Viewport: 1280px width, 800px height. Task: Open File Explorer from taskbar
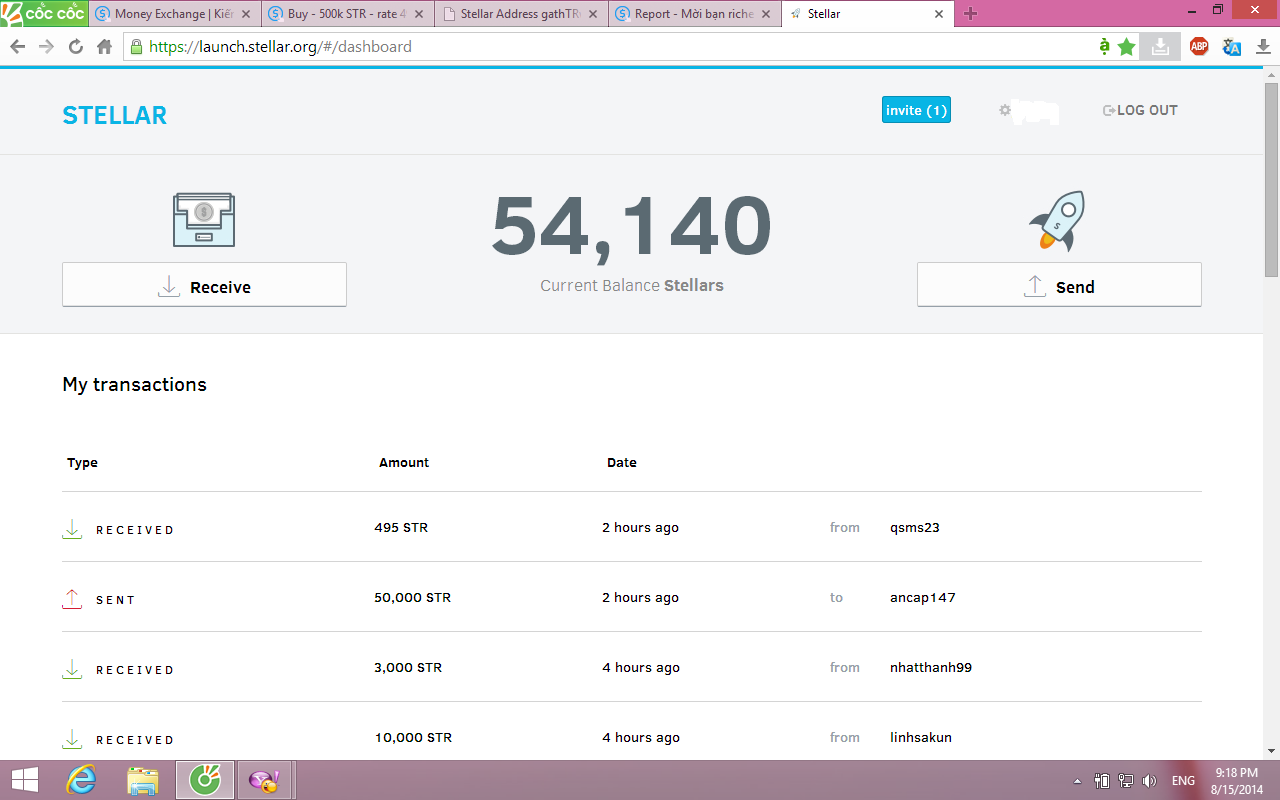pyautogui.click(x=143, y=780)
